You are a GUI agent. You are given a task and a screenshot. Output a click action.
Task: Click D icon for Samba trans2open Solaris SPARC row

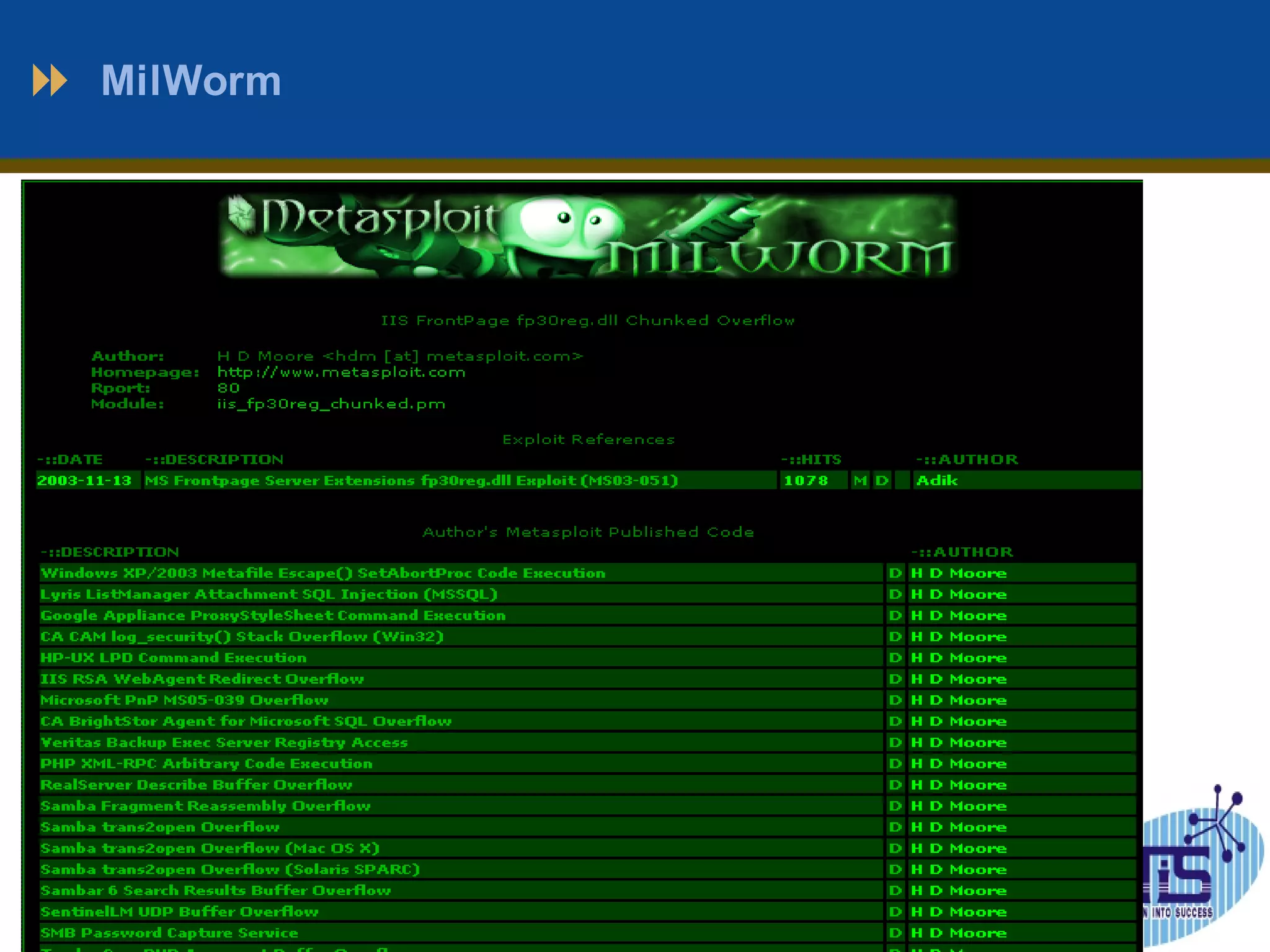(895, 870)
